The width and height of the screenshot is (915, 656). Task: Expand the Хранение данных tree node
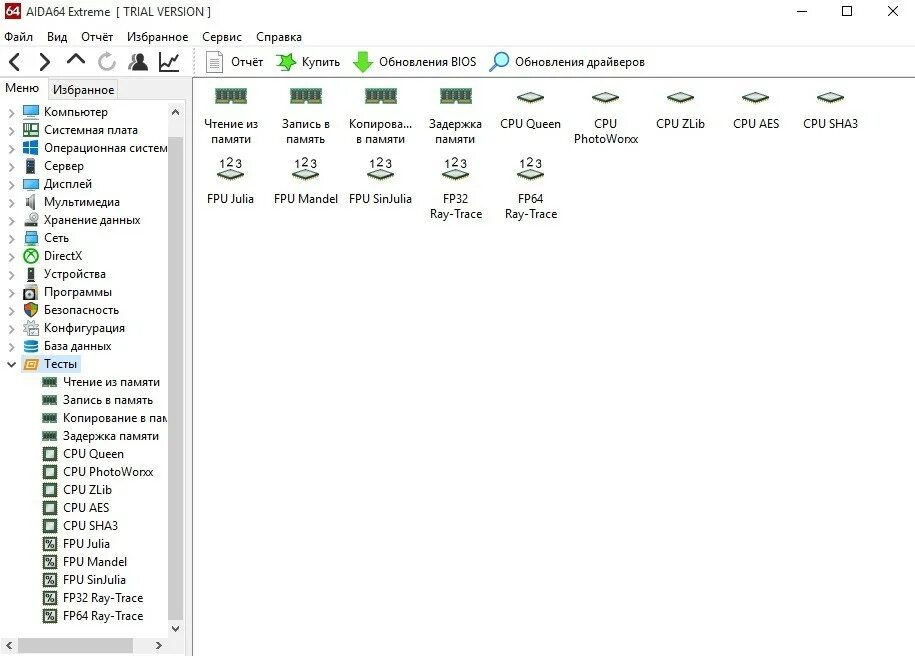(11, 221)
